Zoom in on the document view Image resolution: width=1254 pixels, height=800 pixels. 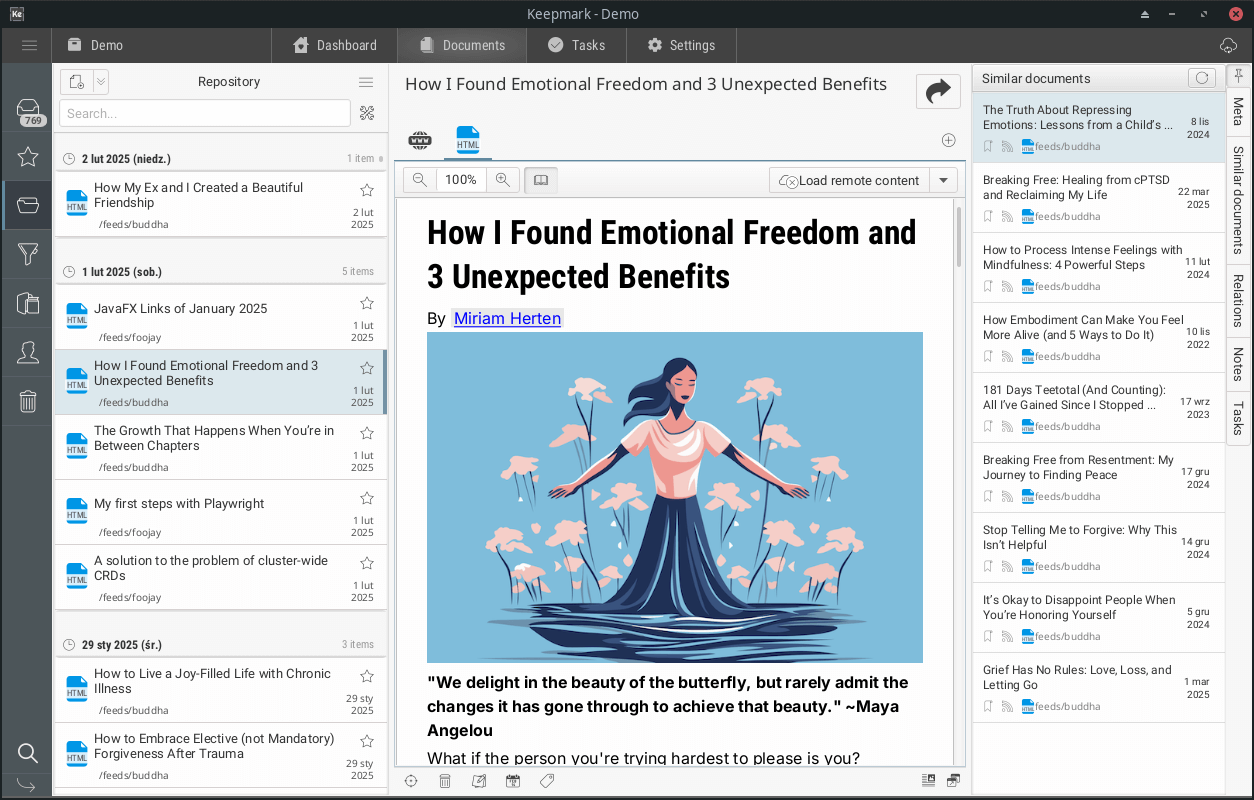tap(503, 180)
